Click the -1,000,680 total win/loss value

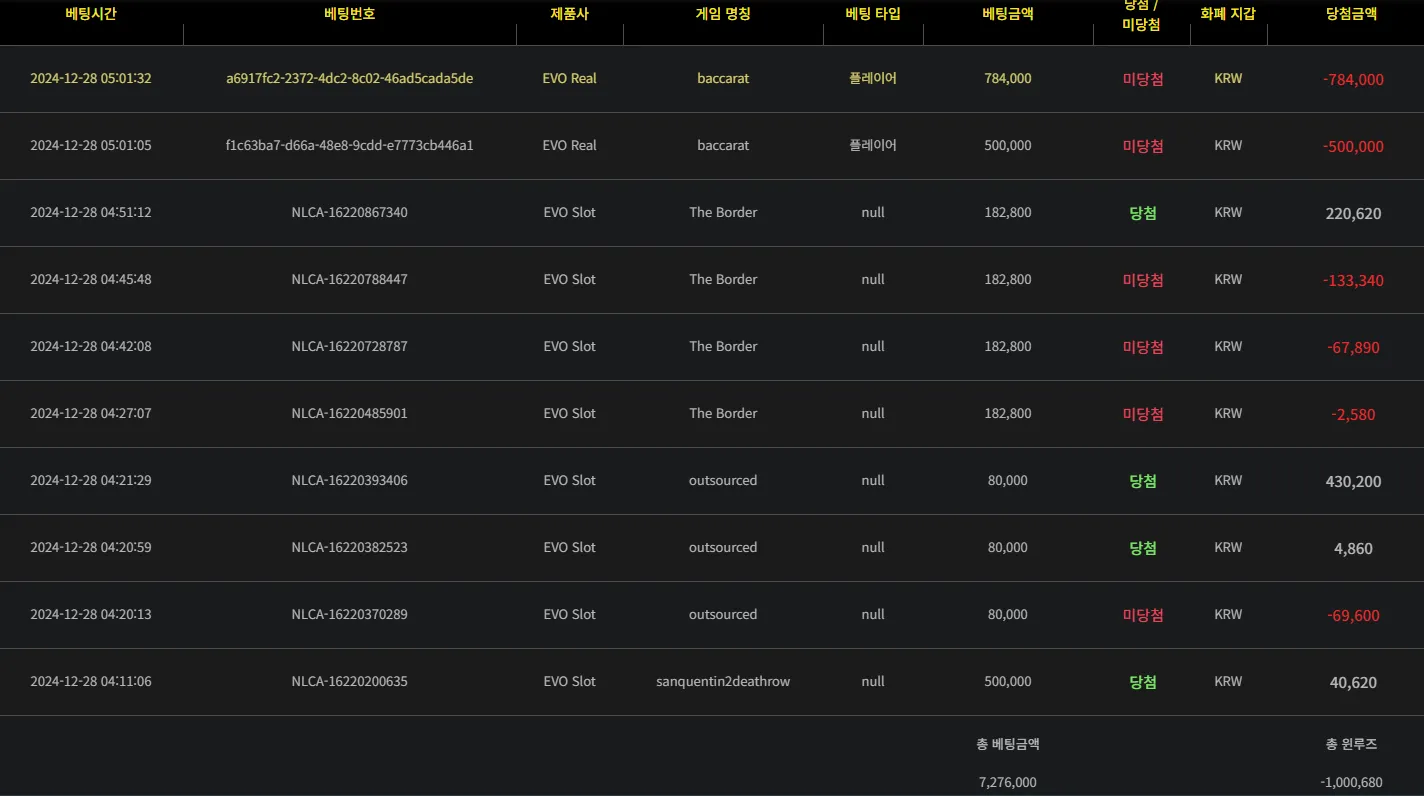tap(1351, 782)
